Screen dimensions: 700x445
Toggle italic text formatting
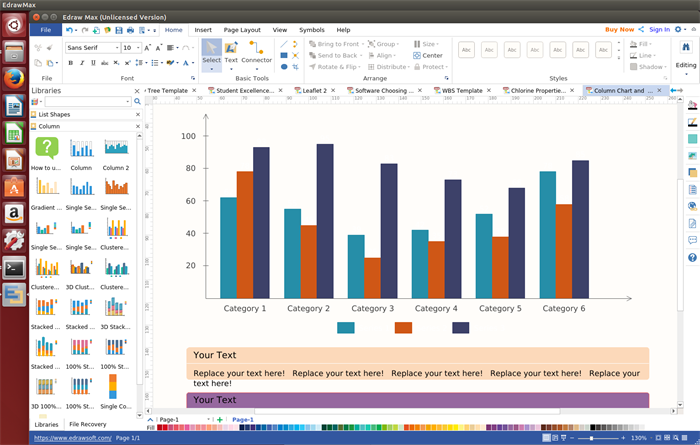pos(80,63)
